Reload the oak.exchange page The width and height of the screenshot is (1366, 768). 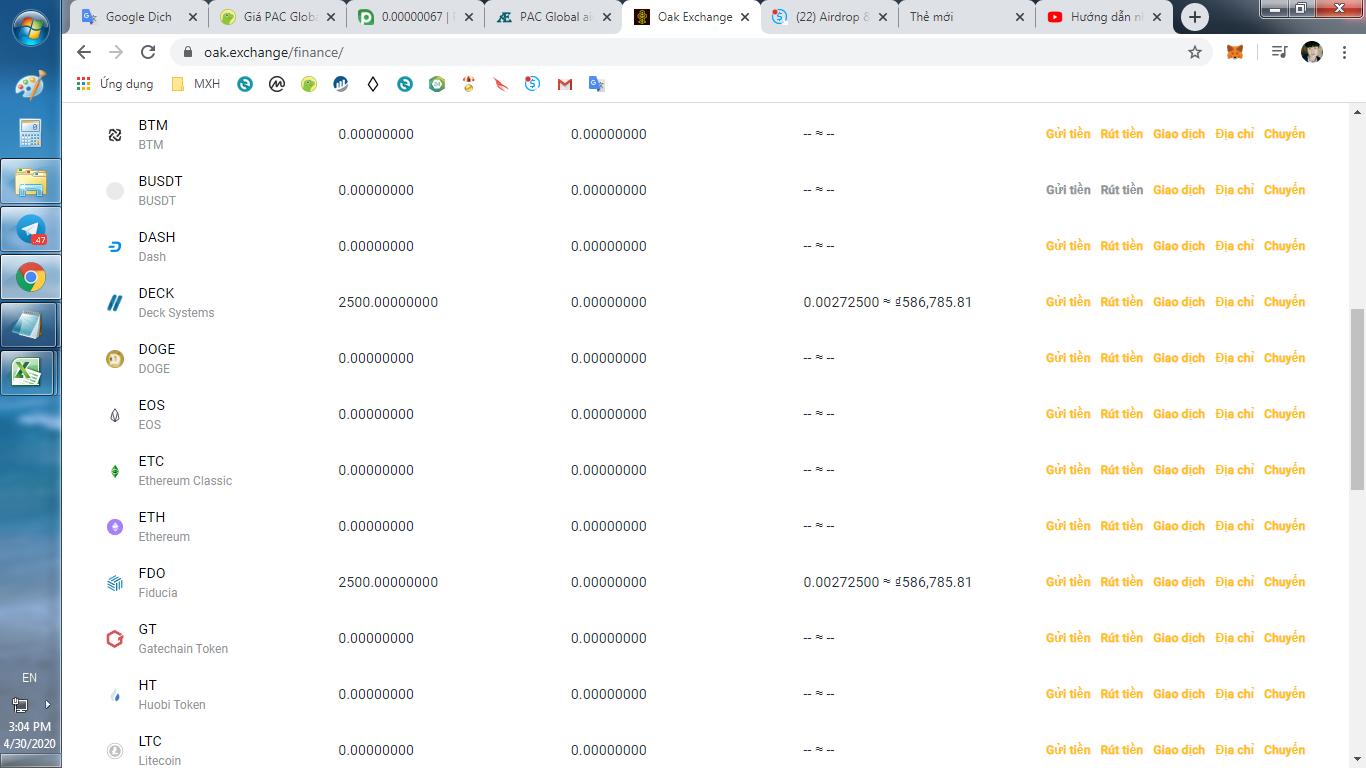[x=148, y=52]
